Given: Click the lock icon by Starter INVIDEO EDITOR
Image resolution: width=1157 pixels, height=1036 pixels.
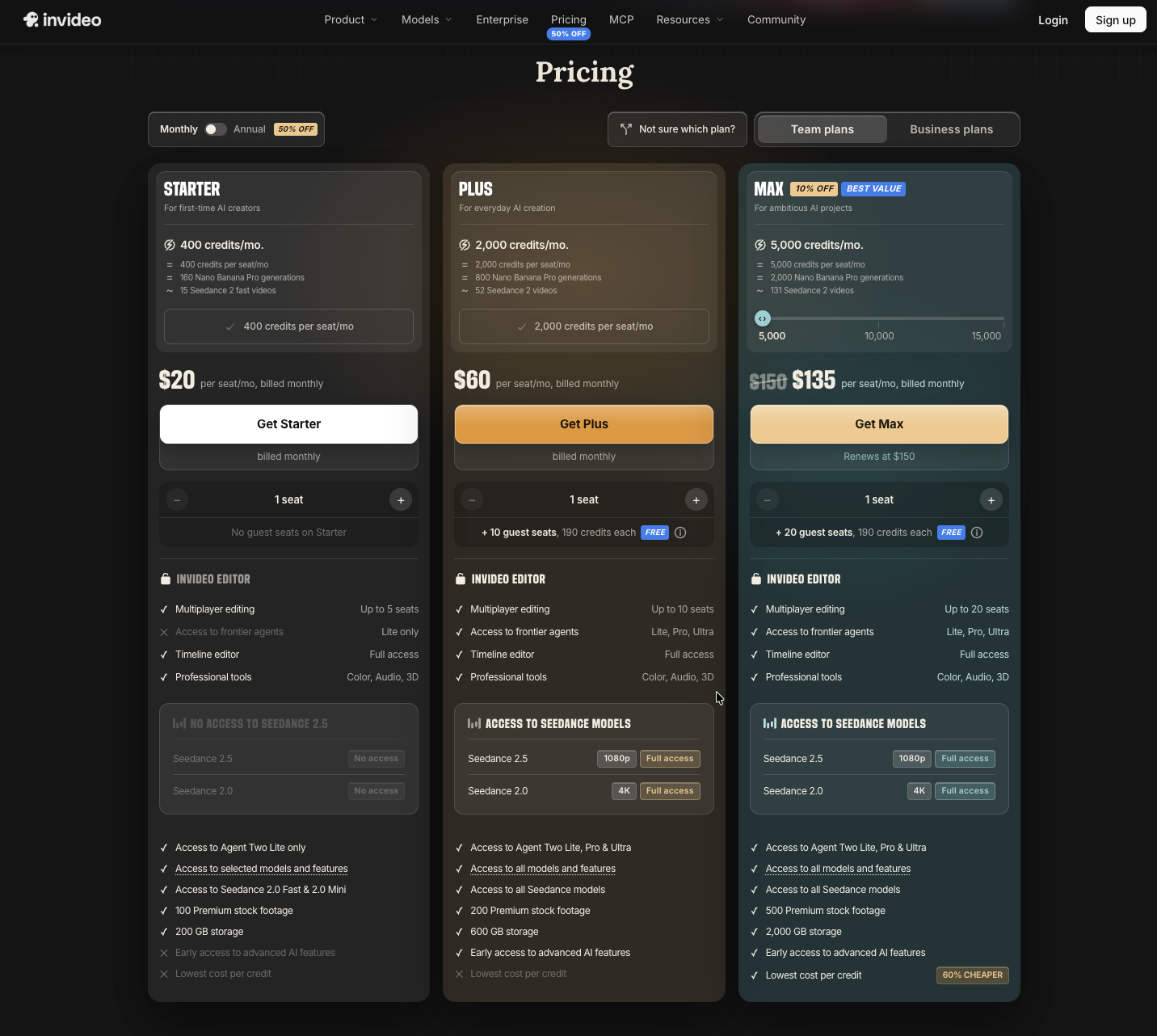Looking at the screenshot, I should point(166,579).
